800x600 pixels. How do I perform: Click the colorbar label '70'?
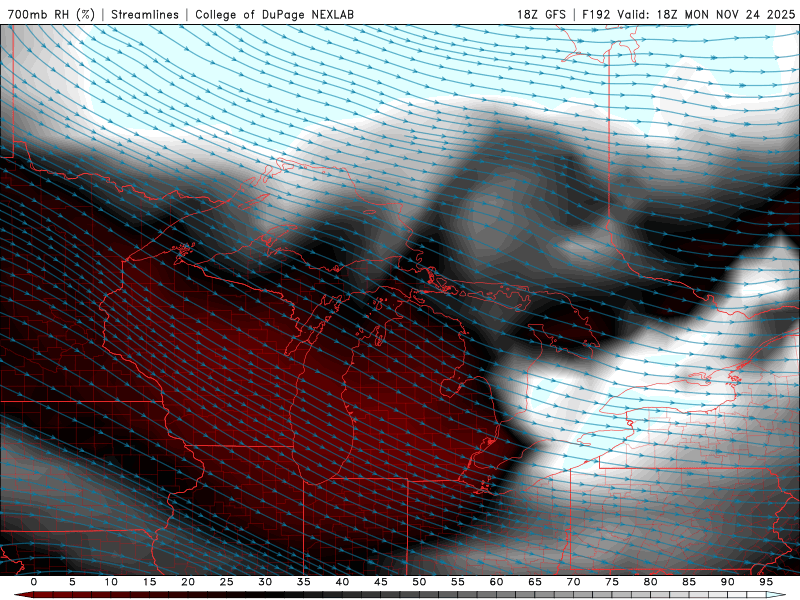pos(573,582)
